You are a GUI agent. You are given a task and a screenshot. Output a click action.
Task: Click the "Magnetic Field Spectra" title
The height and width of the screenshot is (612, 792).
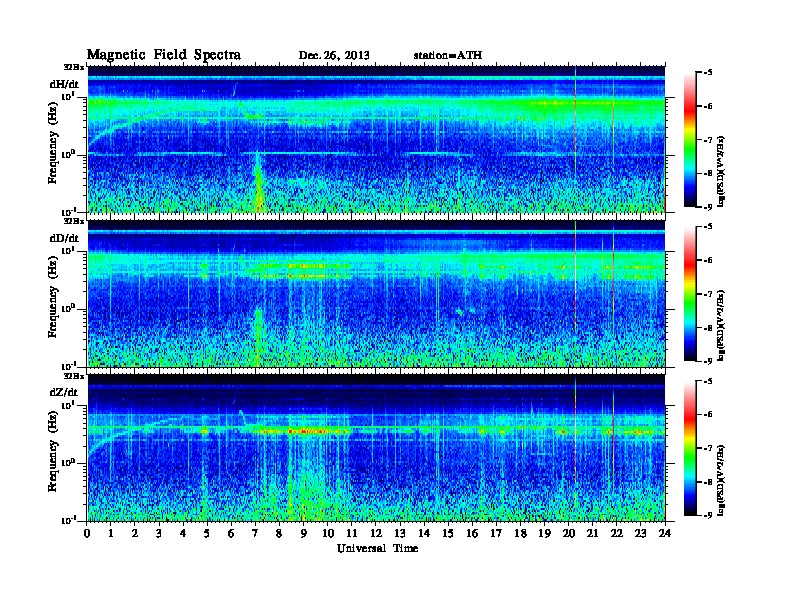(x=164, y=55)
